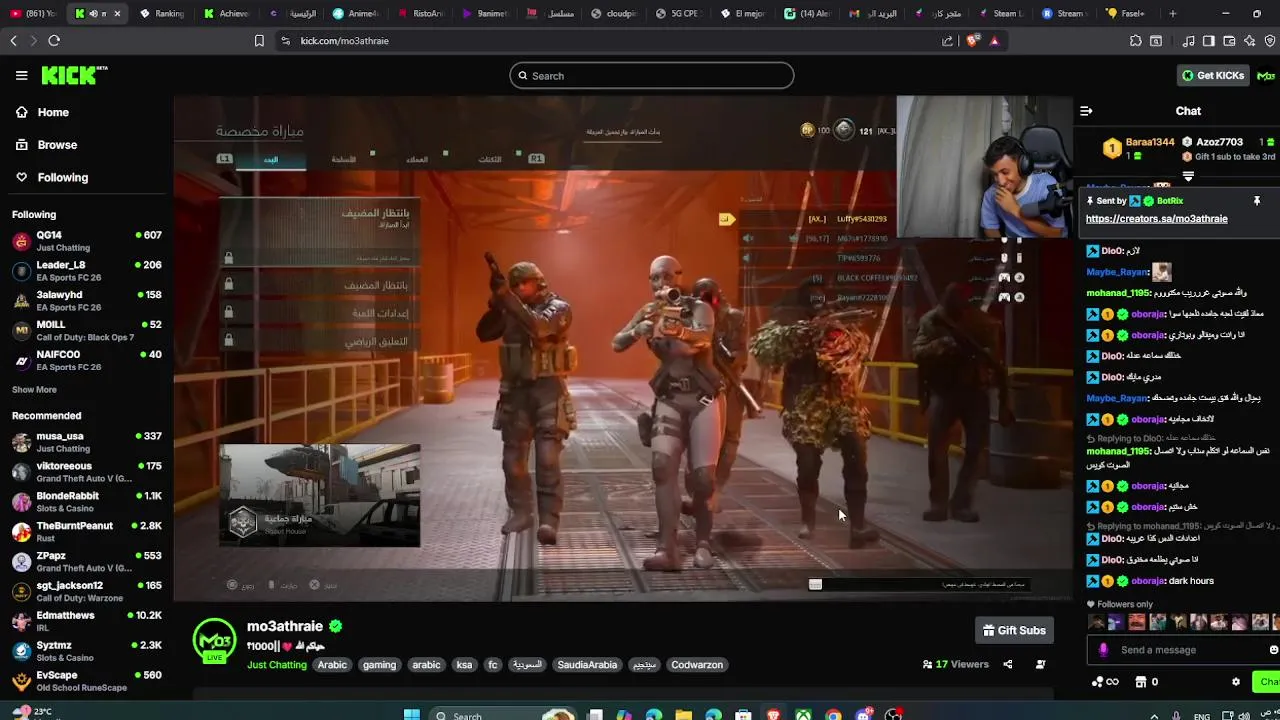Click the pin icon on pinned message
This screenshot has height=720, width=1280.
(1257, 201)
